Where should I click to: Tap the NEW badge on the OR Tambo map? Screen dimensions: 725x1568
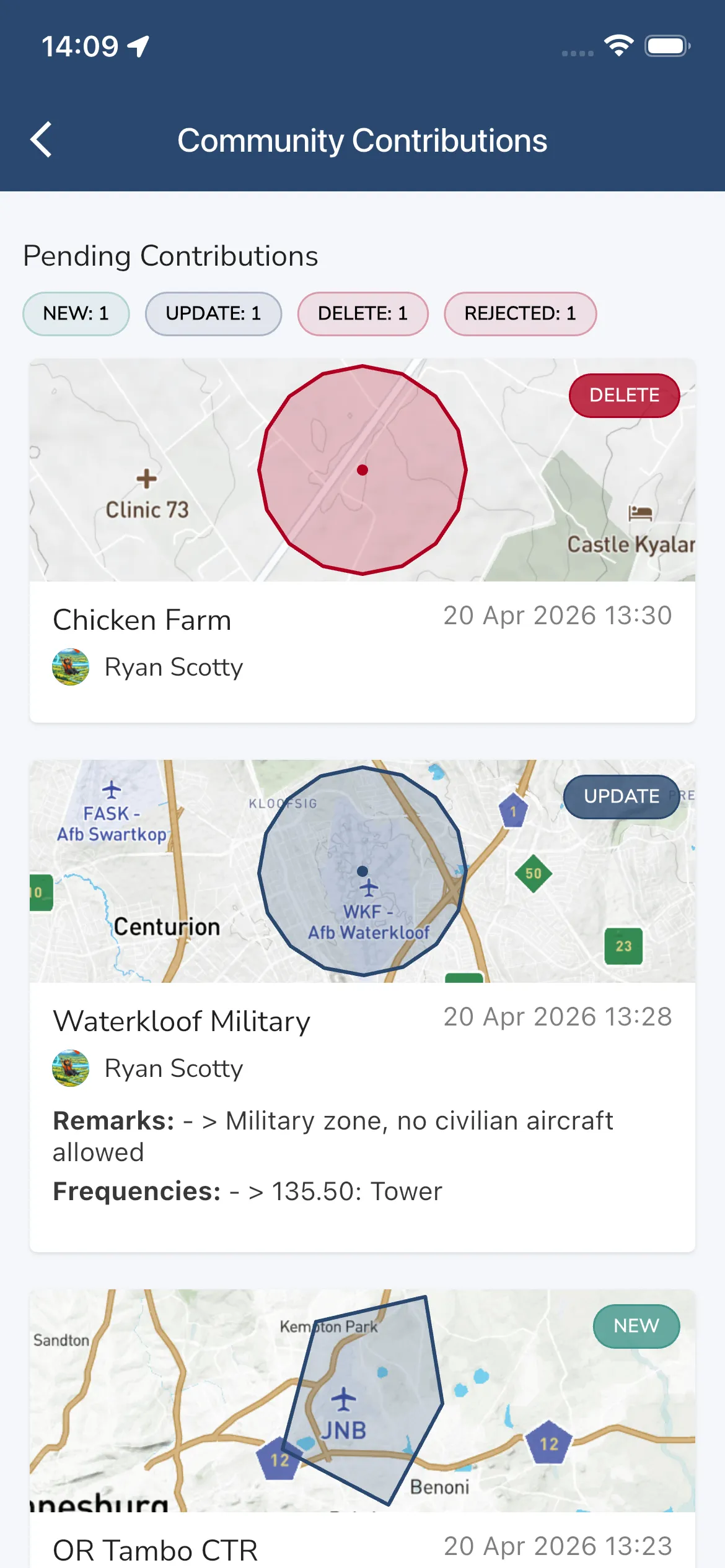tap(636, 1326)
